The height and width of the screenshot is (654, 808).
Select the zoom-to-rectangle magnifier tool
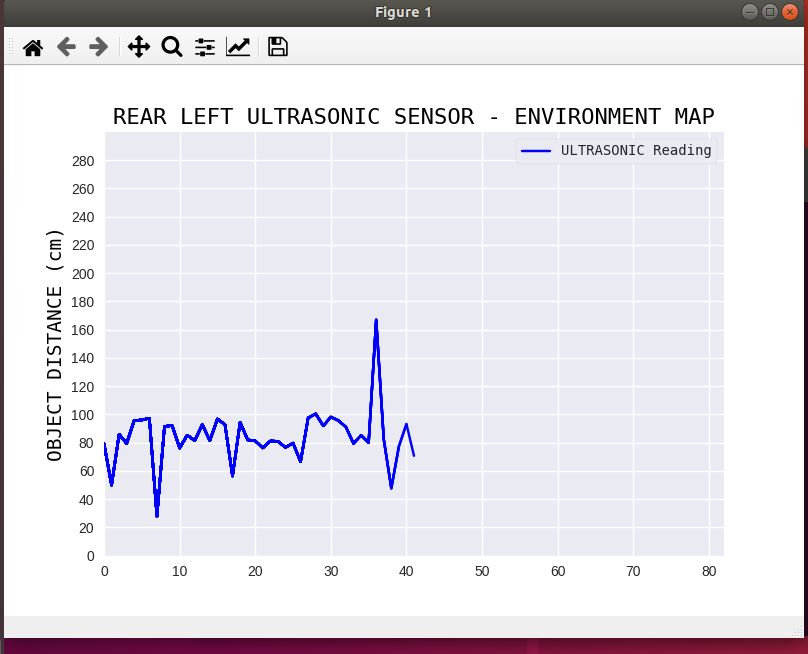172,47
